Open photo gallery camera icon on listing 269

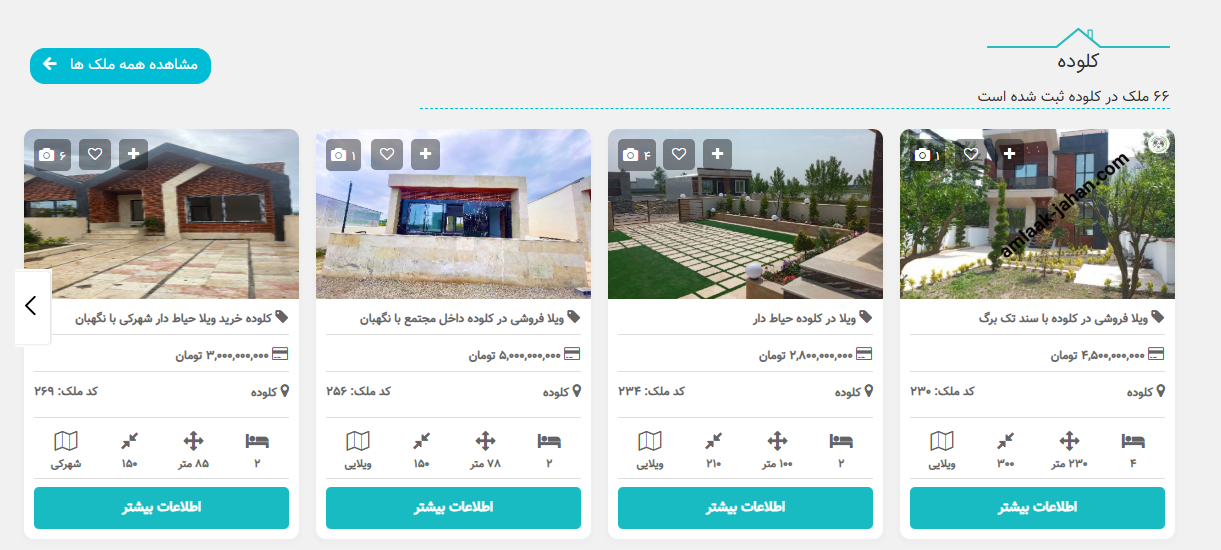(52, 154)
